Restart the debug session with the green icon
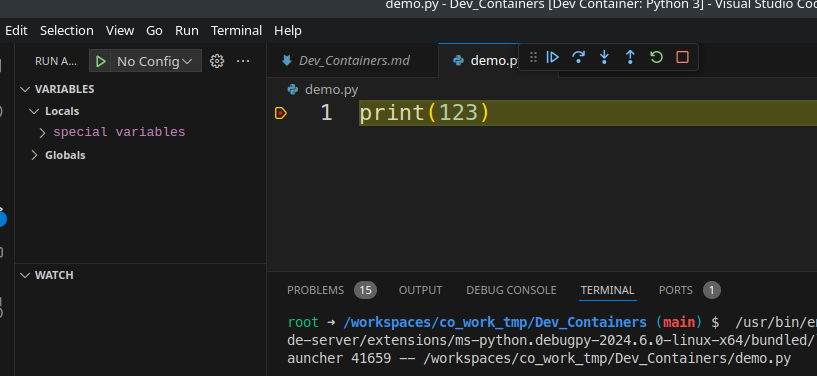Image resolution: width=817 pixels, height=376 pixels. pyautogui.click(x=657, y=57)
